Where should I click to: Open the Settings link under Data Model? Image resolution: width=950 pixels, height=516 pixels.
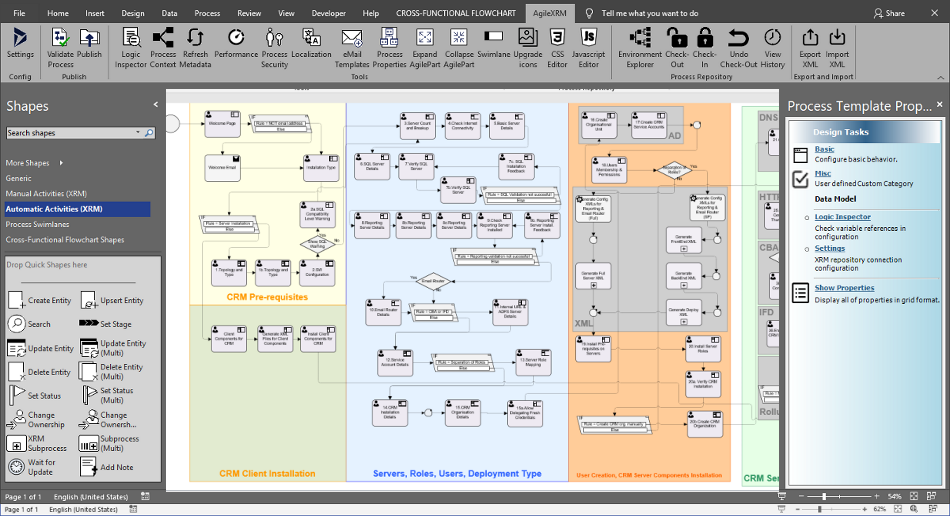(829, 248)
